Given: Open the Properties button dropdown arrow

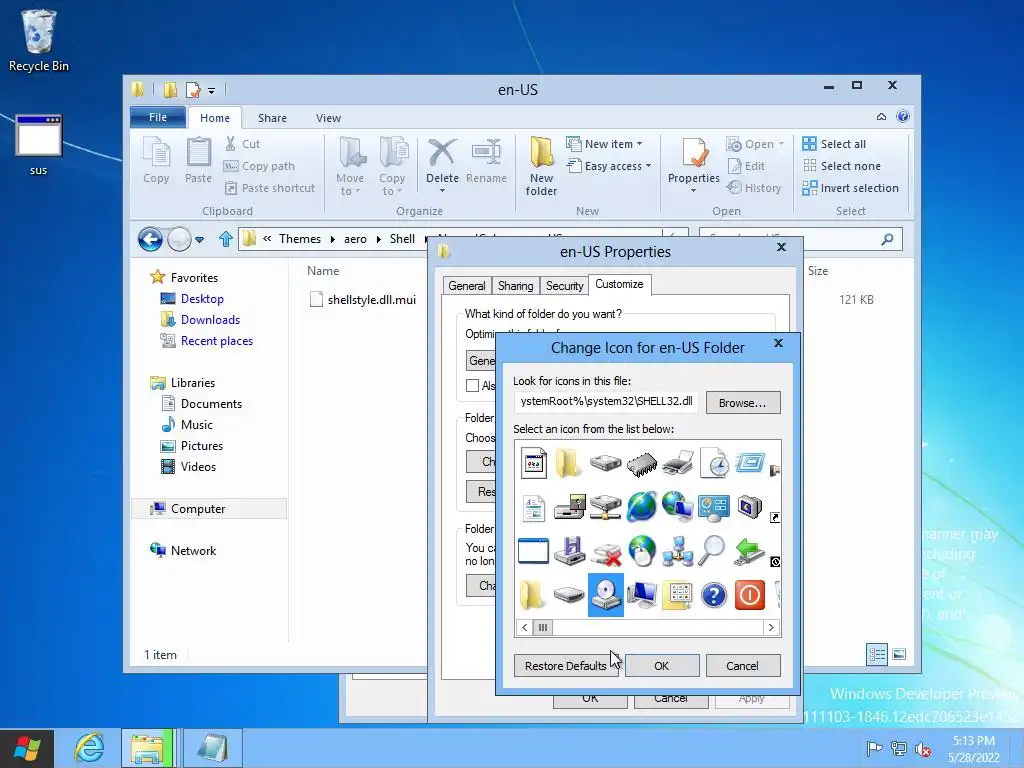Looking at the screenshot, I should [x=694, y=191].
